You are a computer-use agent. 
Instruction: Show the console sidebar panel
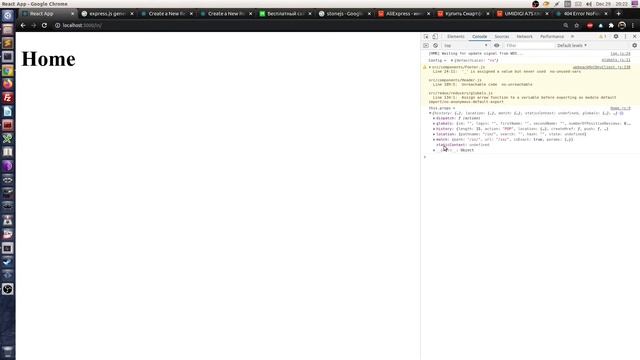426,46
